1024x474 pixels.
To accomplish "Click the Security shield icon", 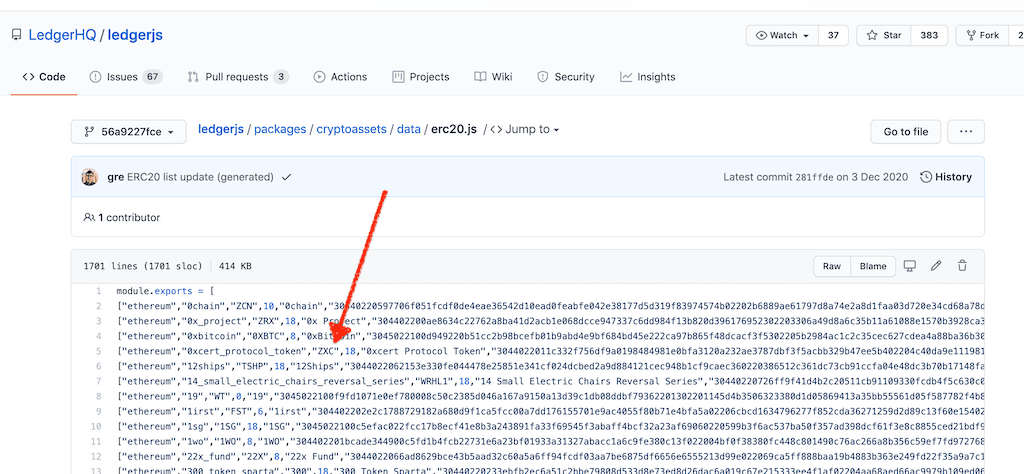I will [x=543, y=77].
